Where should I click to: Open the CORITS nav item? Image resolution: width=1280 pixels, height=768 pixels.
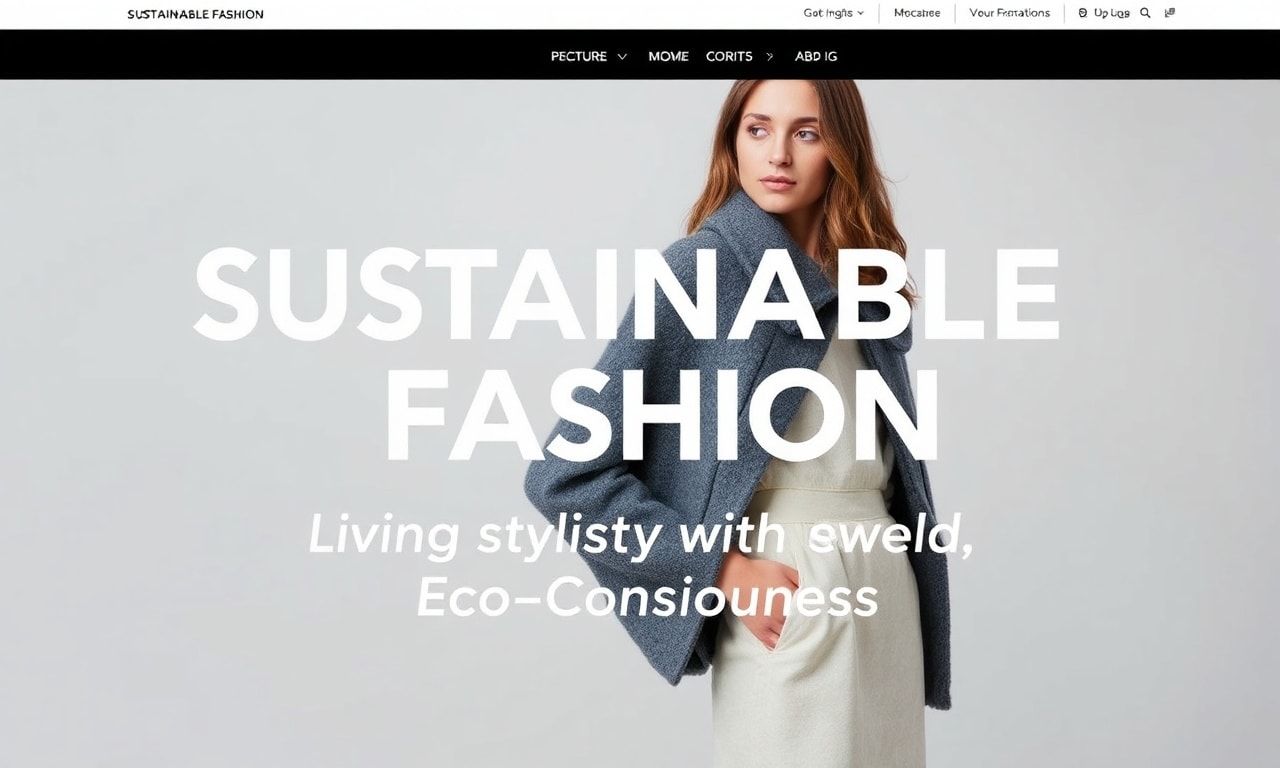coord(729,57)
